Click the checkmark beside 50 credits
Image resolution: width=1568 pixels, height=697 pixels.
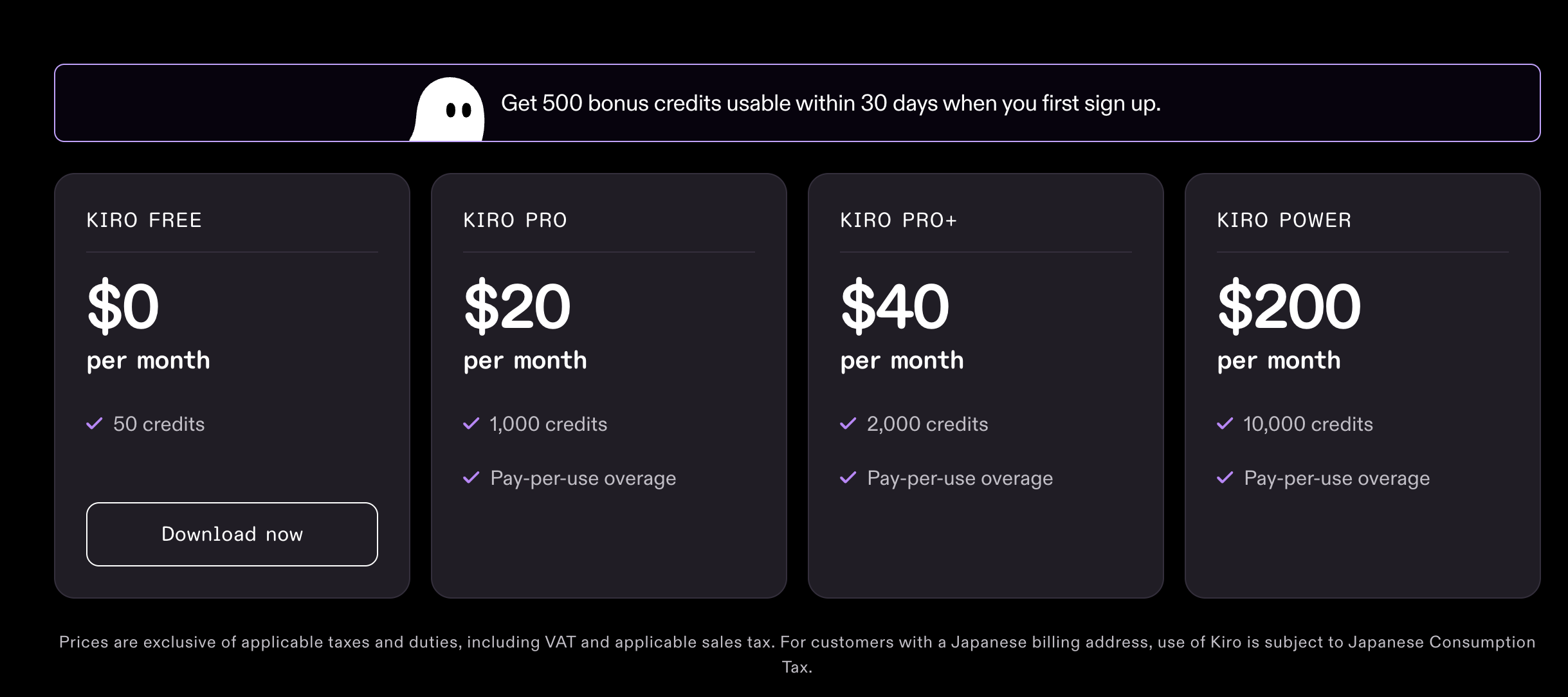click(x=95, y=424)
